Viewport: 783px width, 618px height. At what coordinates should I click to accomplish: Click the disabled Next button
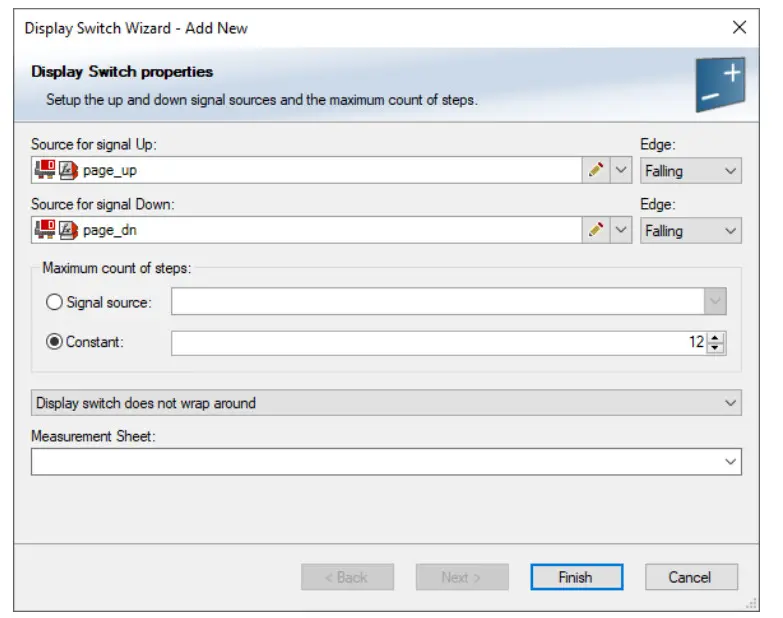462,577
